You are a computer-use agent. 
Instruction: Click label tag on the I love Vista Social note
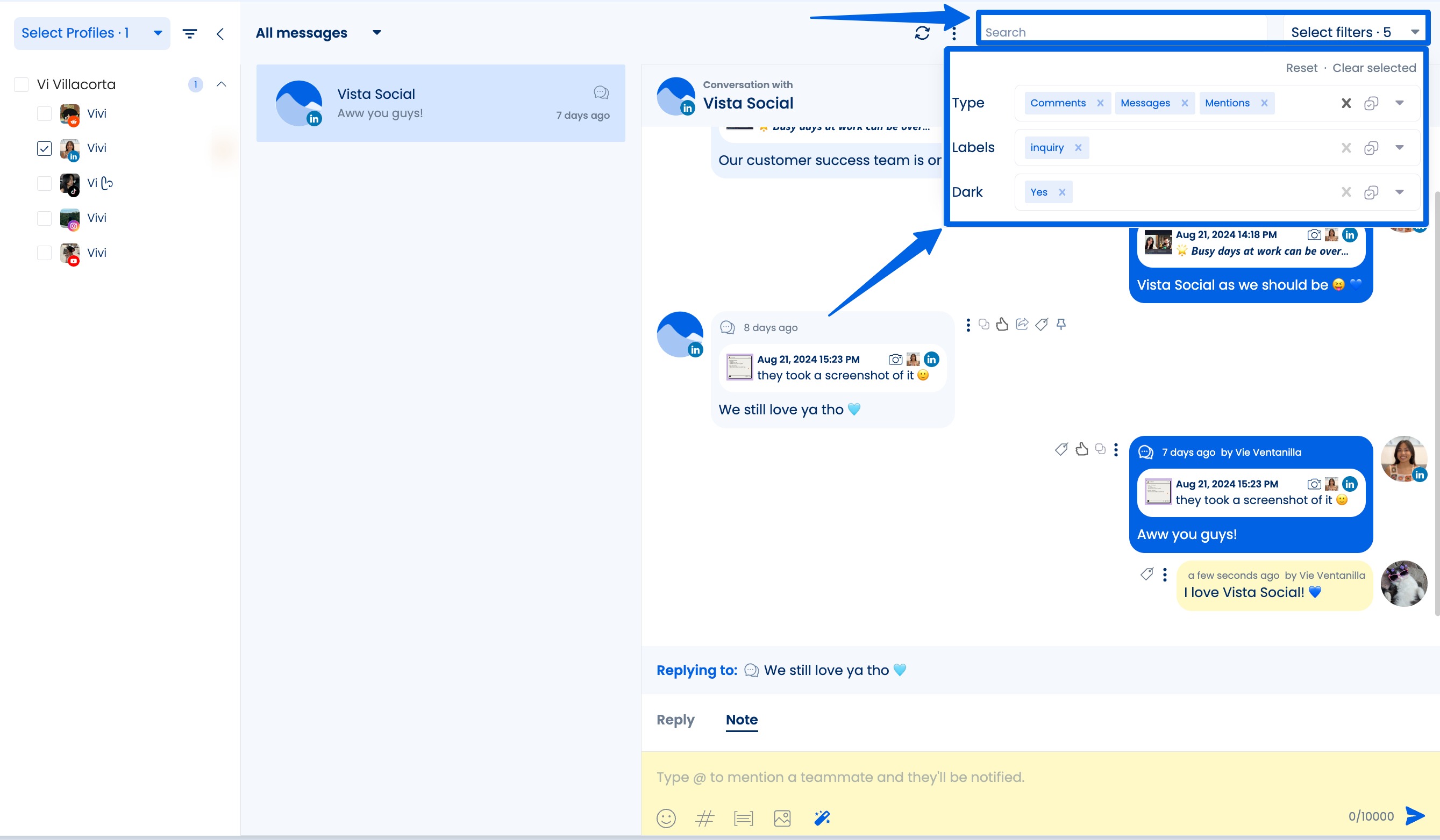coord(1147,574)
